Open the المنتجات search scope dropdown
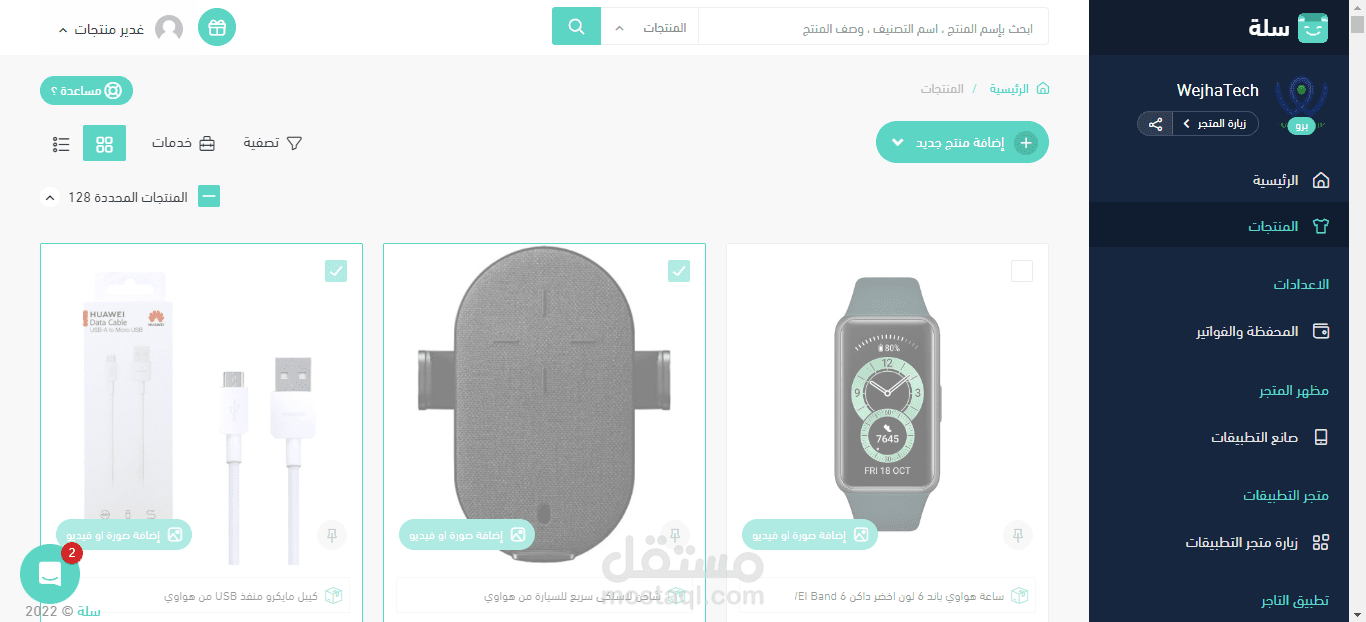This screenshot has height=622, width=1366. tap(650, 27)
